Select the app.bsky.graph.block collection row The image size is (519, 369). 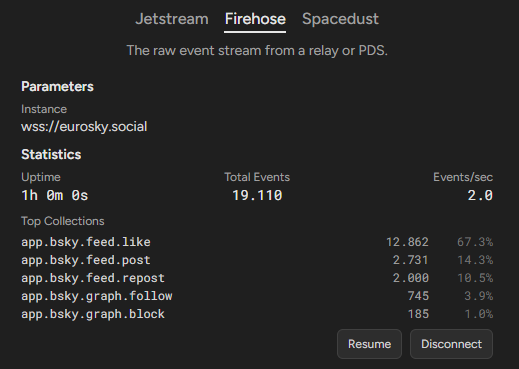click(257, 314)
